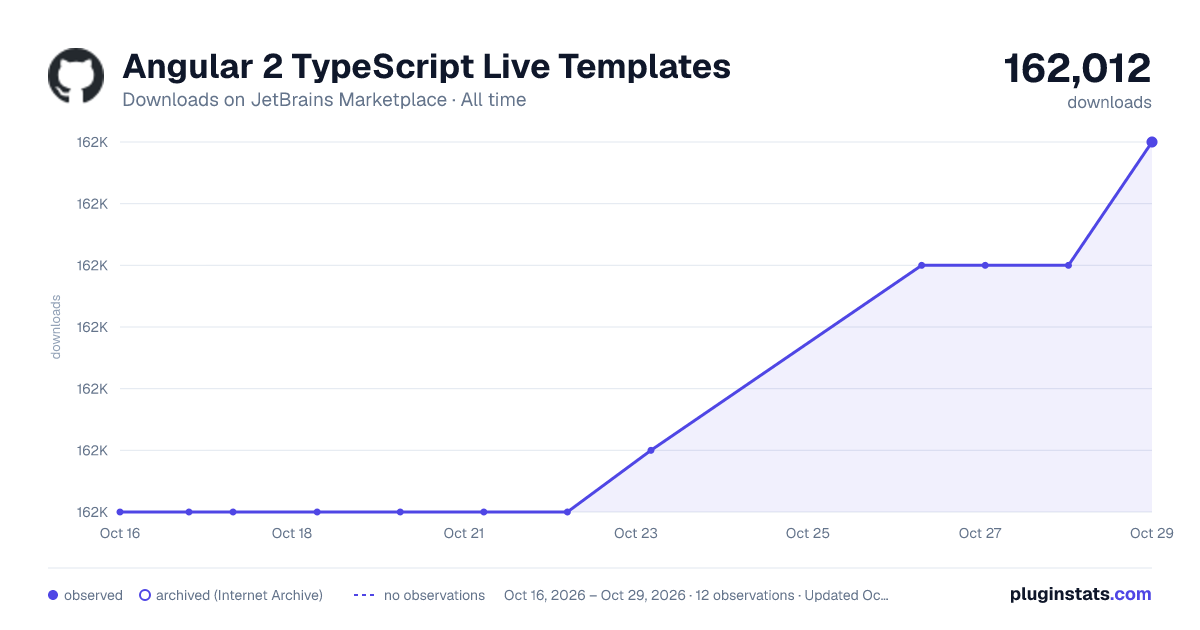Open the pluginstats.com link
The height and width of the screenshot is (630, 1200).
tap(1080, 594)
